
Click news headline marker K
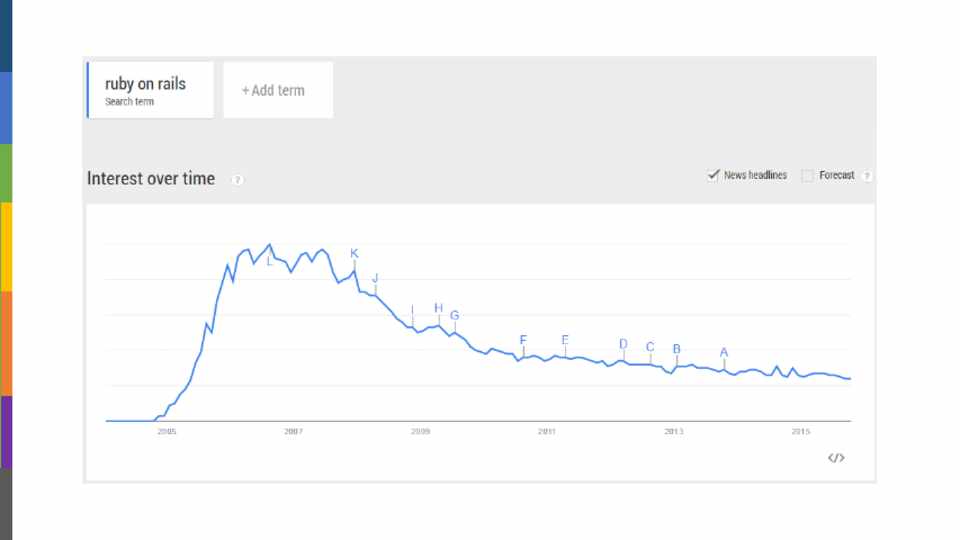[354, 254]
